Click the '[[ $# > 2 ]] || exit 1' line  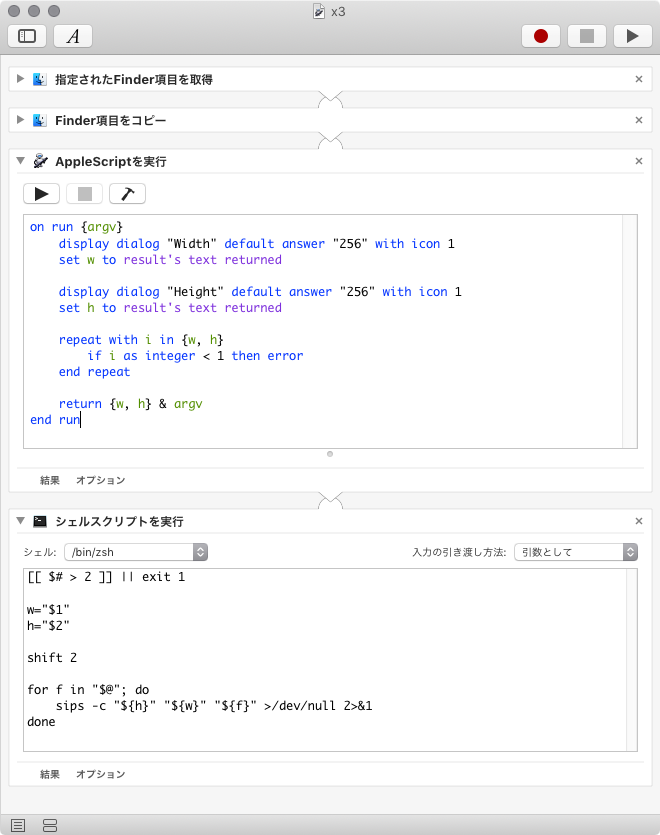(x=106, y=577)
